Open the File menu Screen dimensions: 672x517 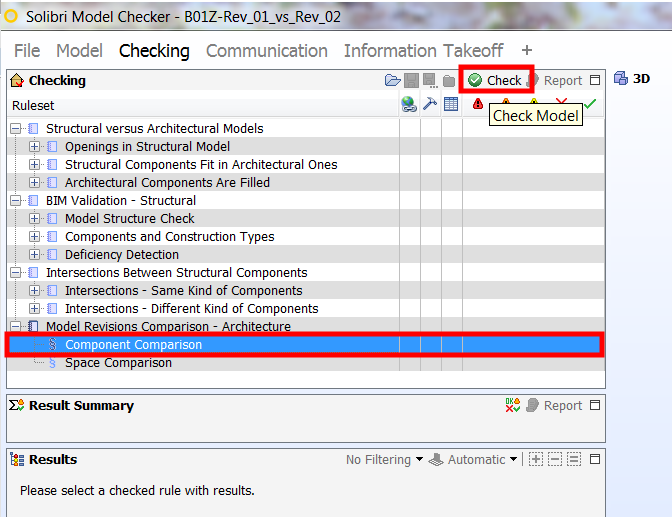pyautogui.click(x=27, y=51)
